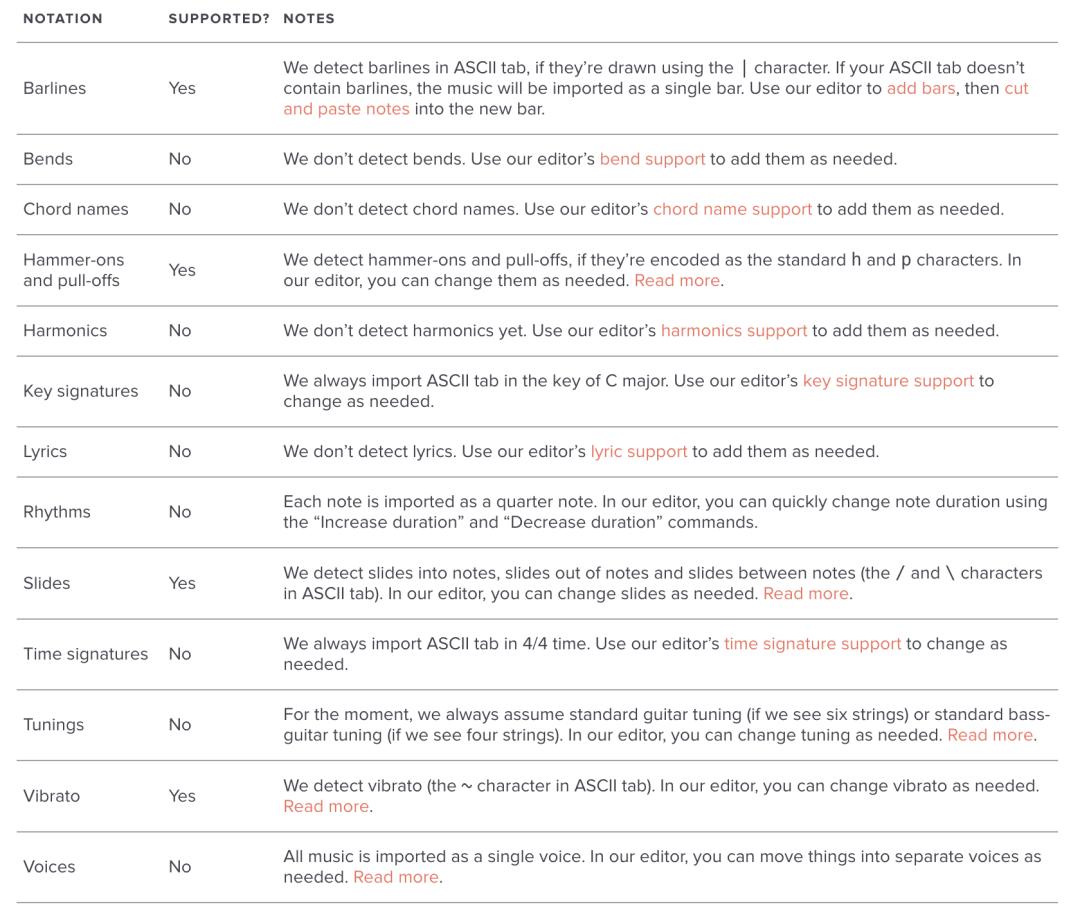Open 'Read more' in the Slides row
Image resolution: width=1080 pixels, height=918 pixels.
coord(806,594)
